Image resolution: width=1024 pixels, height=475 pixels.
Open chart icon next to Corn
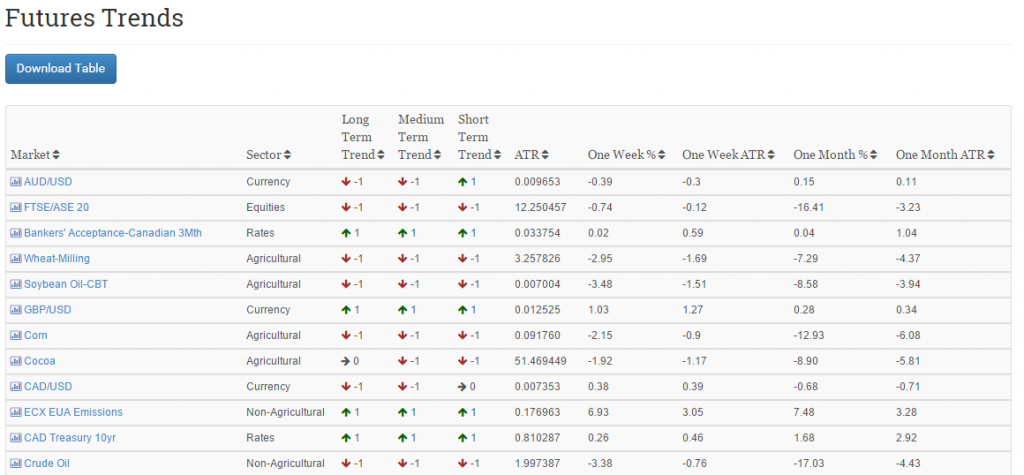pyautogui.click(x=16, y=335)
